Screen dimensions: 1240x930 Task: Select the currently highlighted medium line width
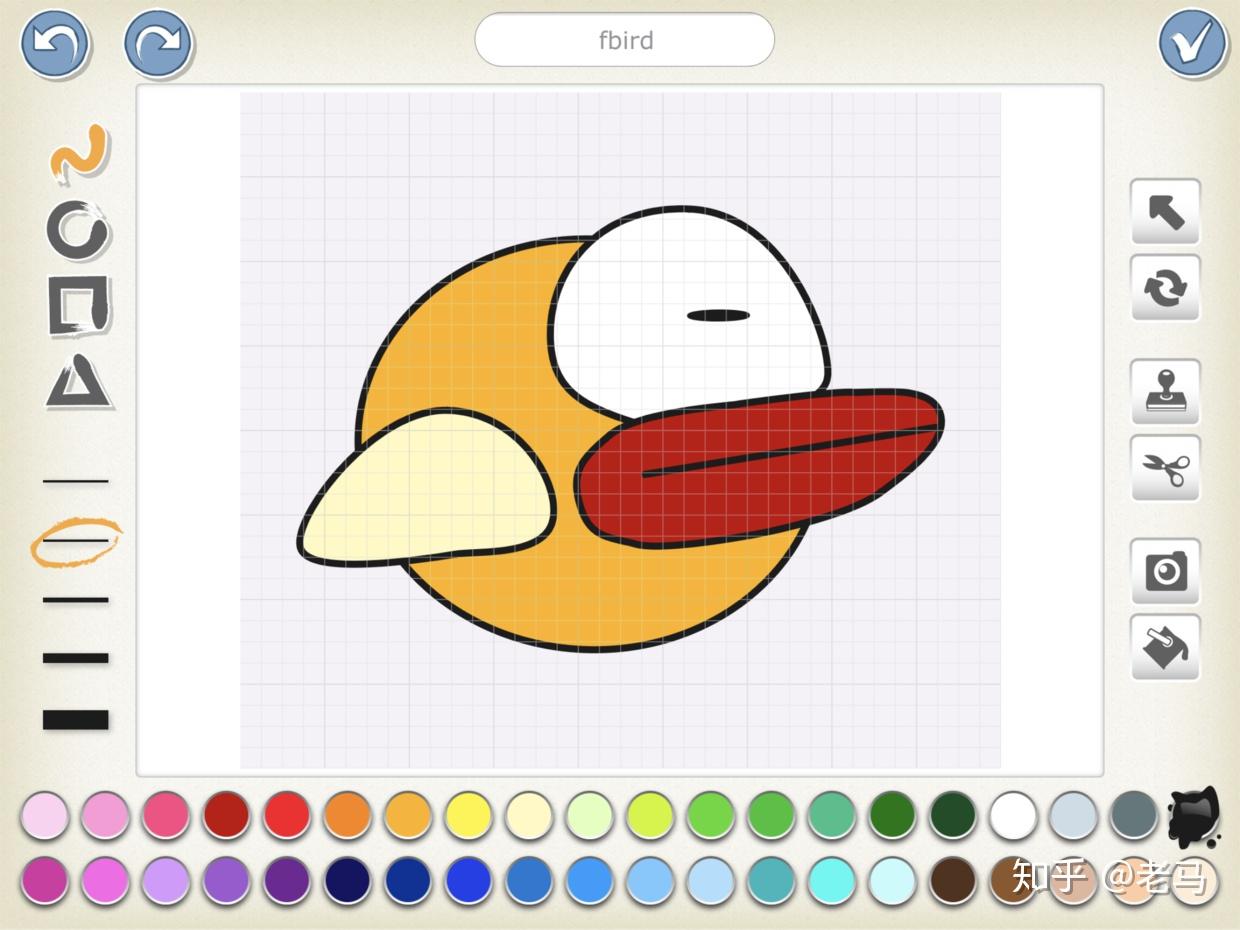coord(75,540)
